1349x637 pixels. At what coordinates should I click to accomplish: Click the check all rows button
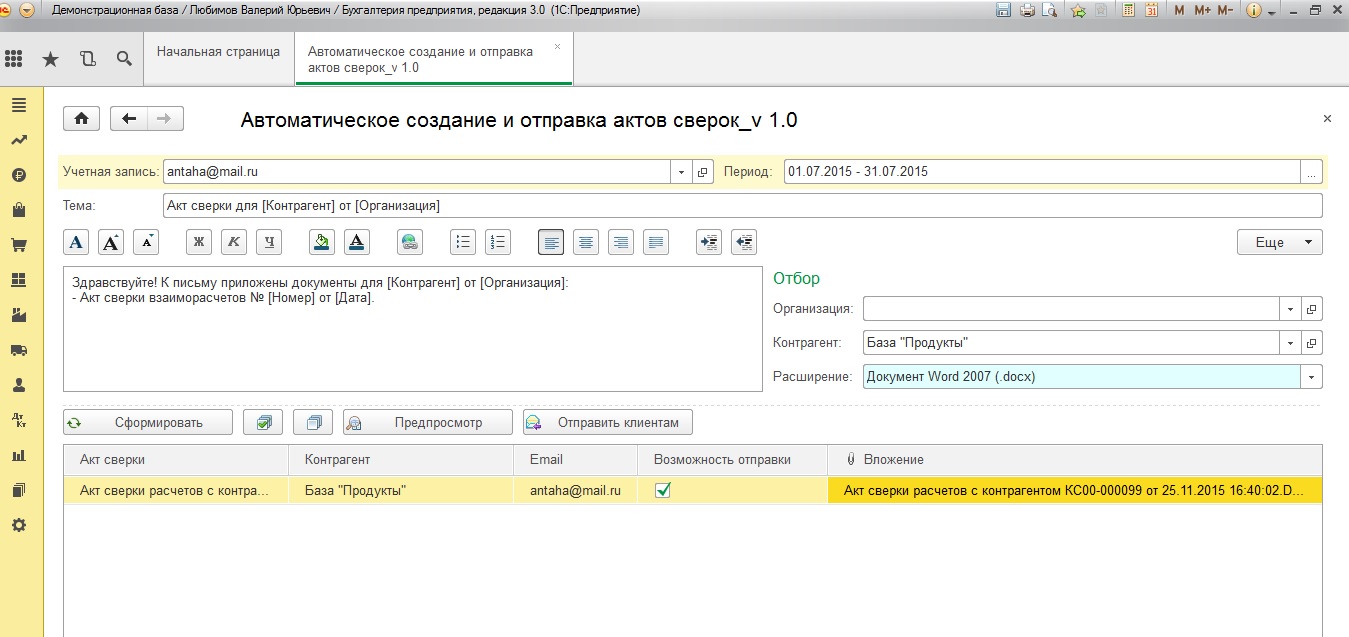tap(263, 422)
